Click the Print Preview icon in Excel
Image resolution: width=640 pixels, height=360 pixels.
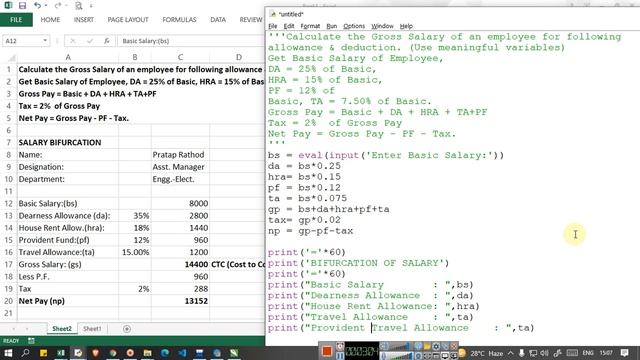pyautogui.click(x=78, y=6)
